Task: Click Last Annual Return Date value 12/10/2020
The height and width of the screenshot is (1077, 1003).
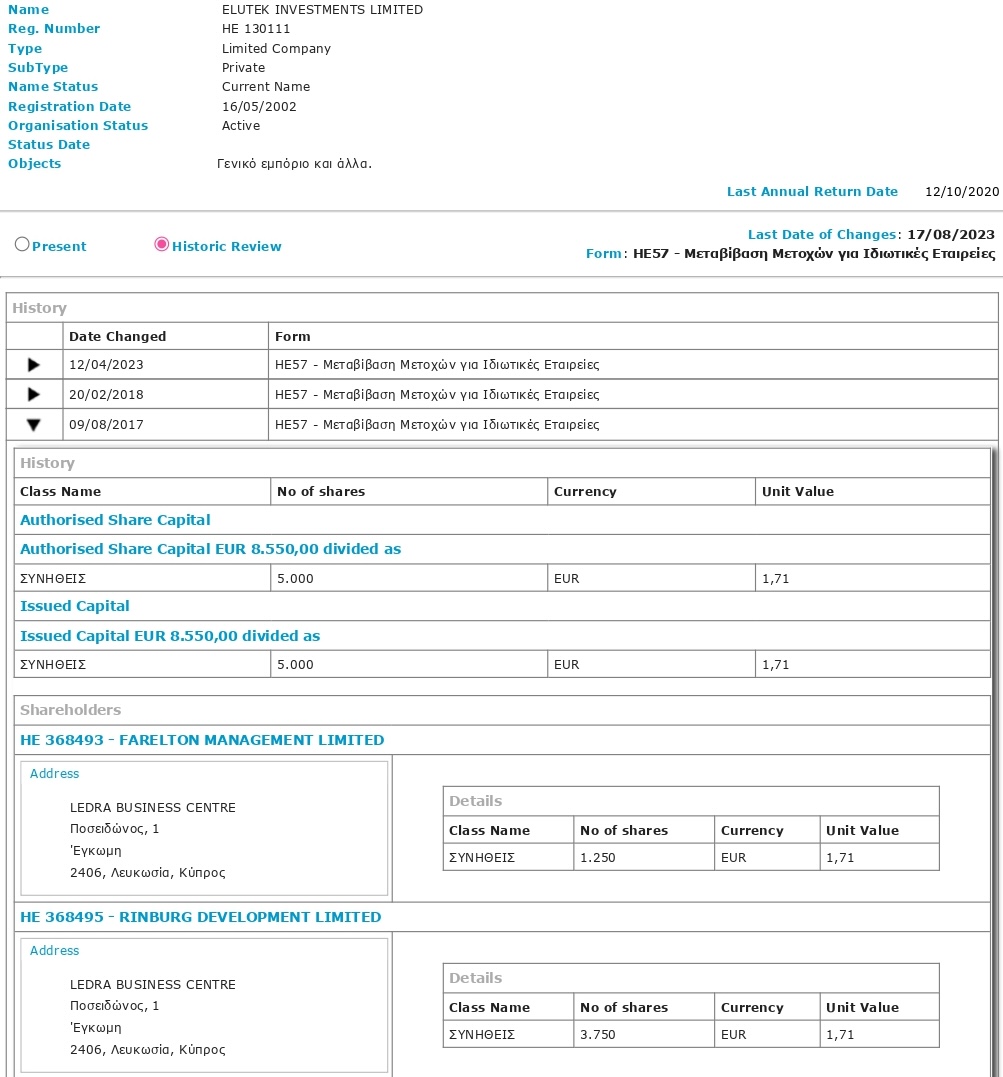Action: pos(962,192)
